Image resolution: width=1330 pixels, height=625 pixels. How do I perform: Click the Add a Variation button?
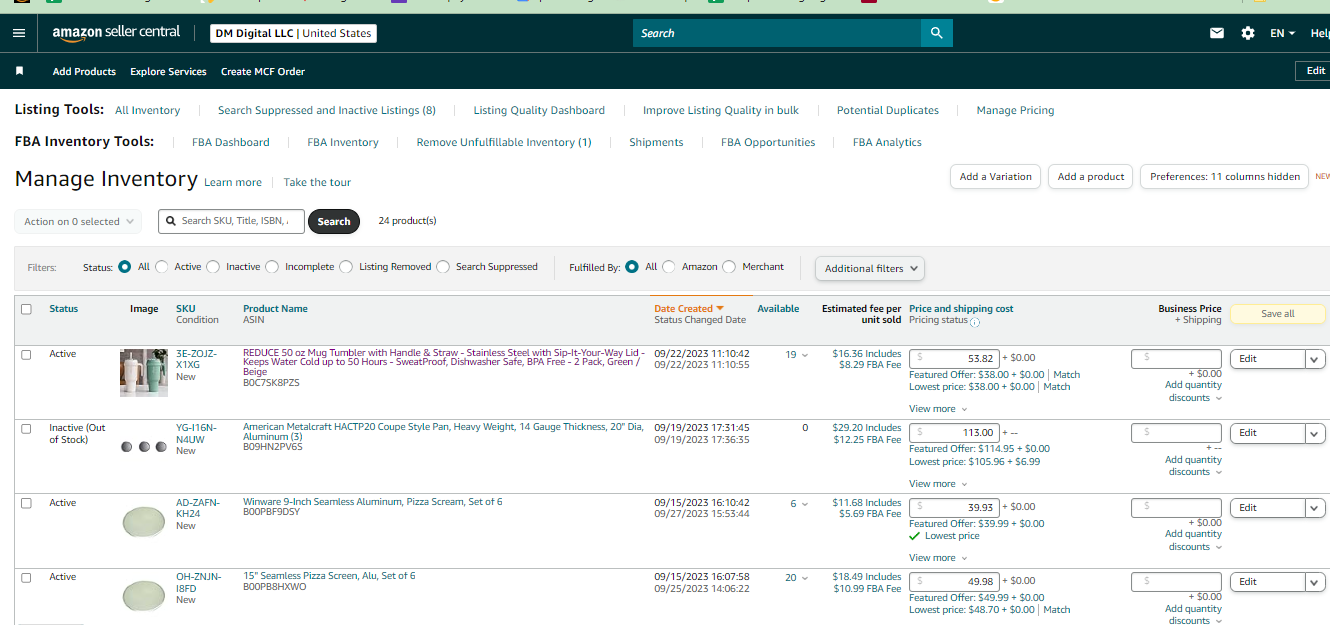995,177
